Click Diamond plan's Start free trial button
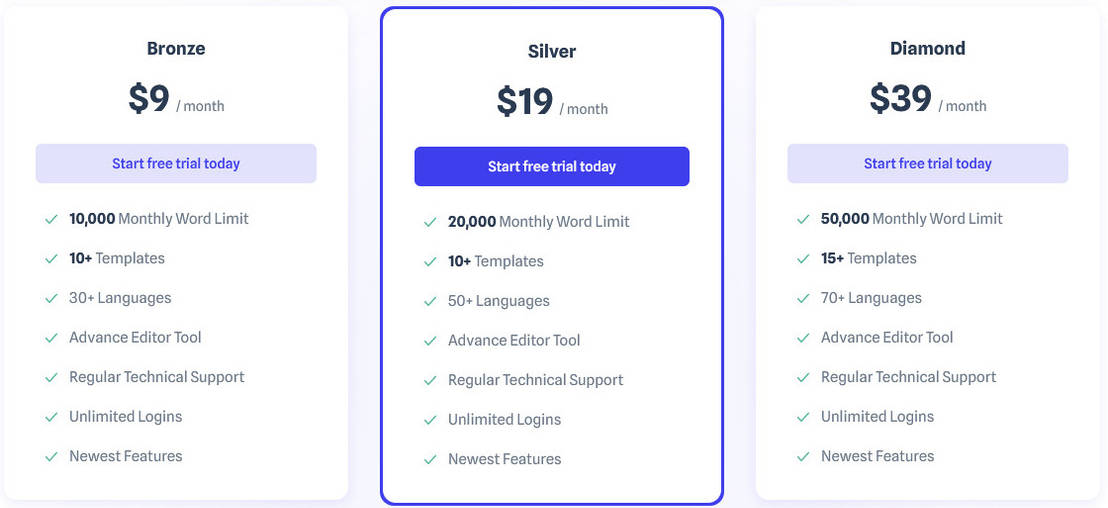Screen dimensions: 1108x508 927,163
